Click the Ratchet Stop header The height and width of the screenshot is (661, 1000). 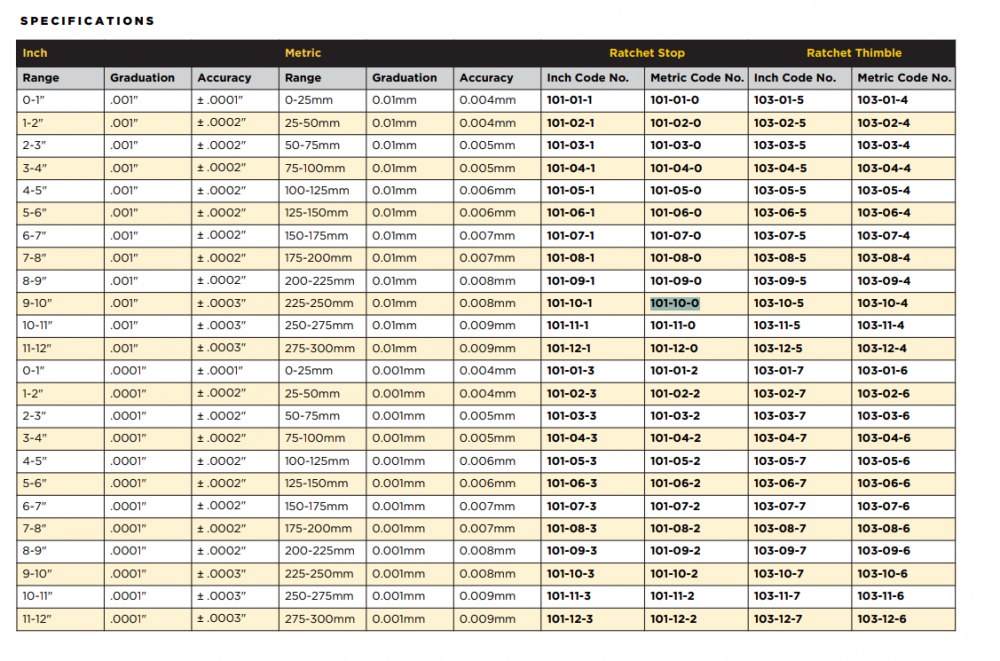coord(647,53)
